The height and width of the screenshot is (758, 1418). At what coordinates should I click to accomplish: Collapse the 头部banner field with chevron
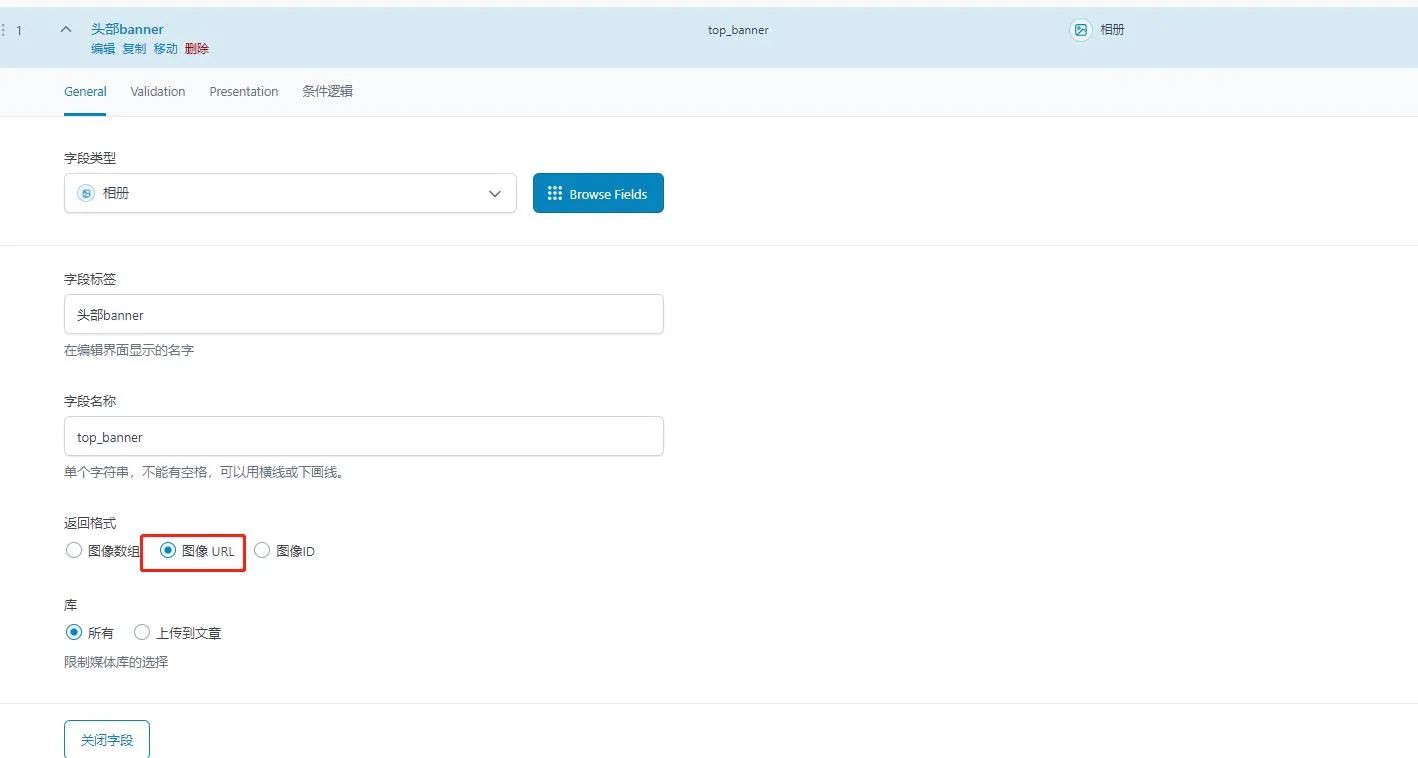pyautogui.click(x=66, y=30)
